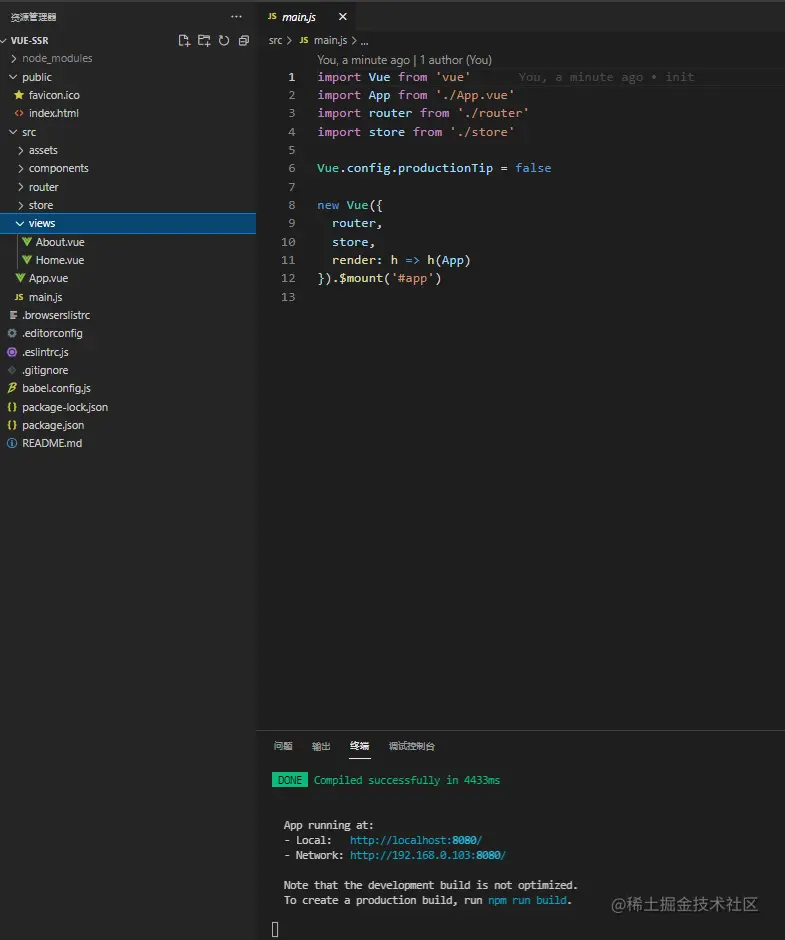Select the 终端 (Terminal) panel tab
The width and height of the screenshot is (785, 940).
coord(359,746)
